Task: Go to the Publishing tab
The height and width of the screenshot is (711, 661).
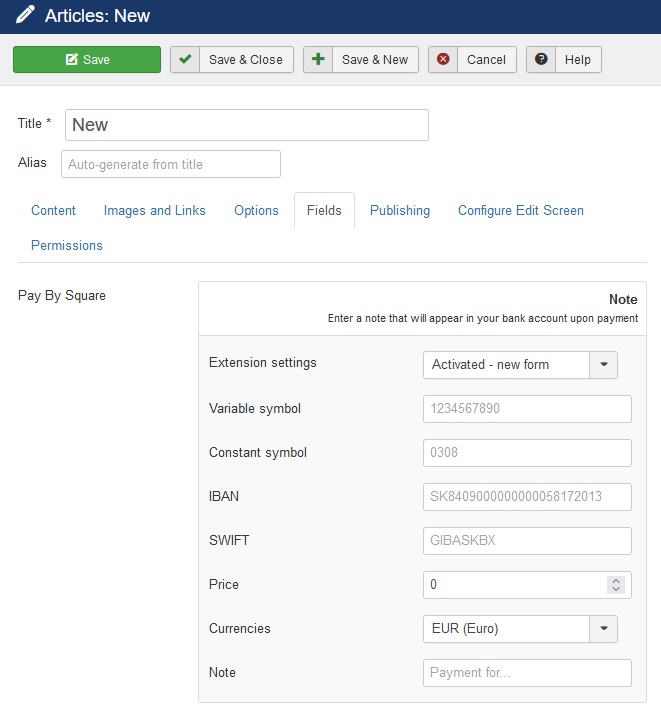Action: 400,210
